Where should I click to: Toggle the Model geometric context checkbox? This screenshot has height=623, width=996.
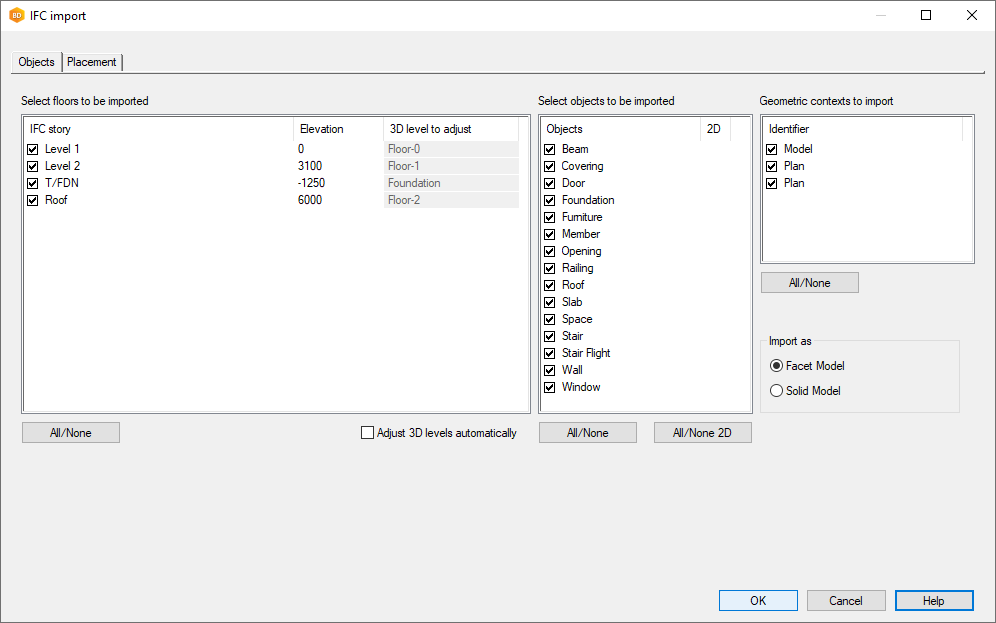click(771, 149)
